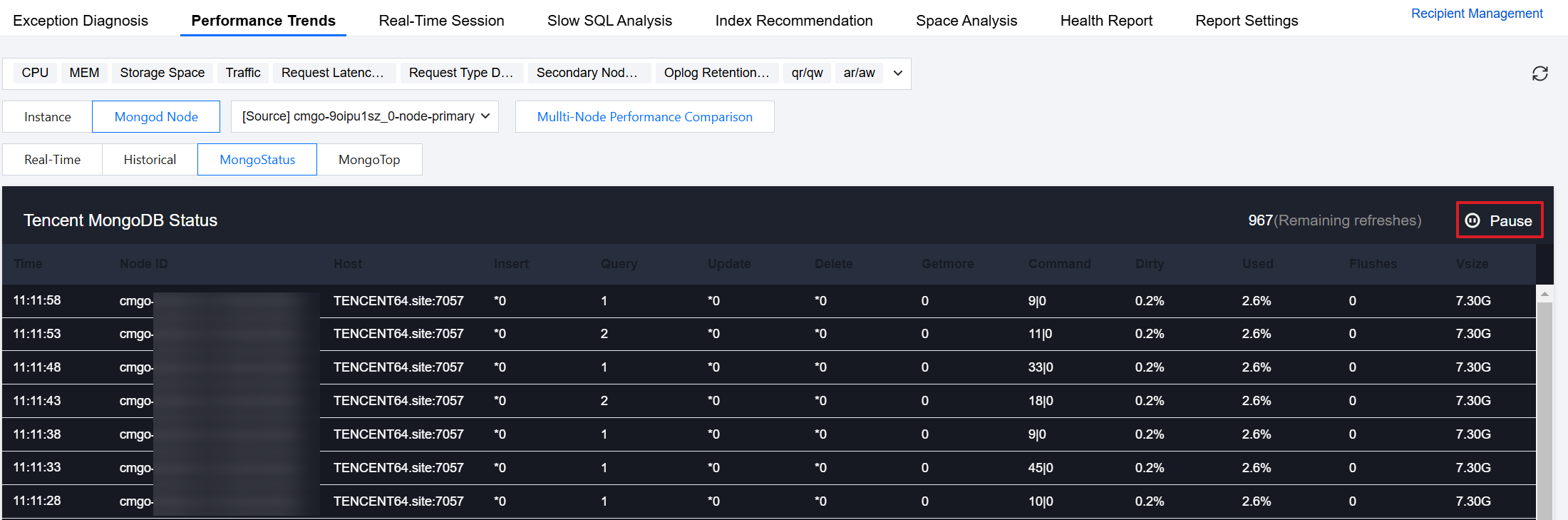Image resolution: width=1568 pixels, height=520 pixels.
Task: Open the source node selector dropdown
Action: (365, 116)
